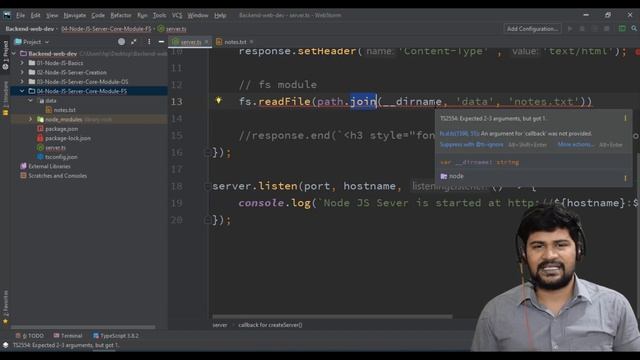Expand the node_modules folder
640x360 pixels.
tap(31, 119)
